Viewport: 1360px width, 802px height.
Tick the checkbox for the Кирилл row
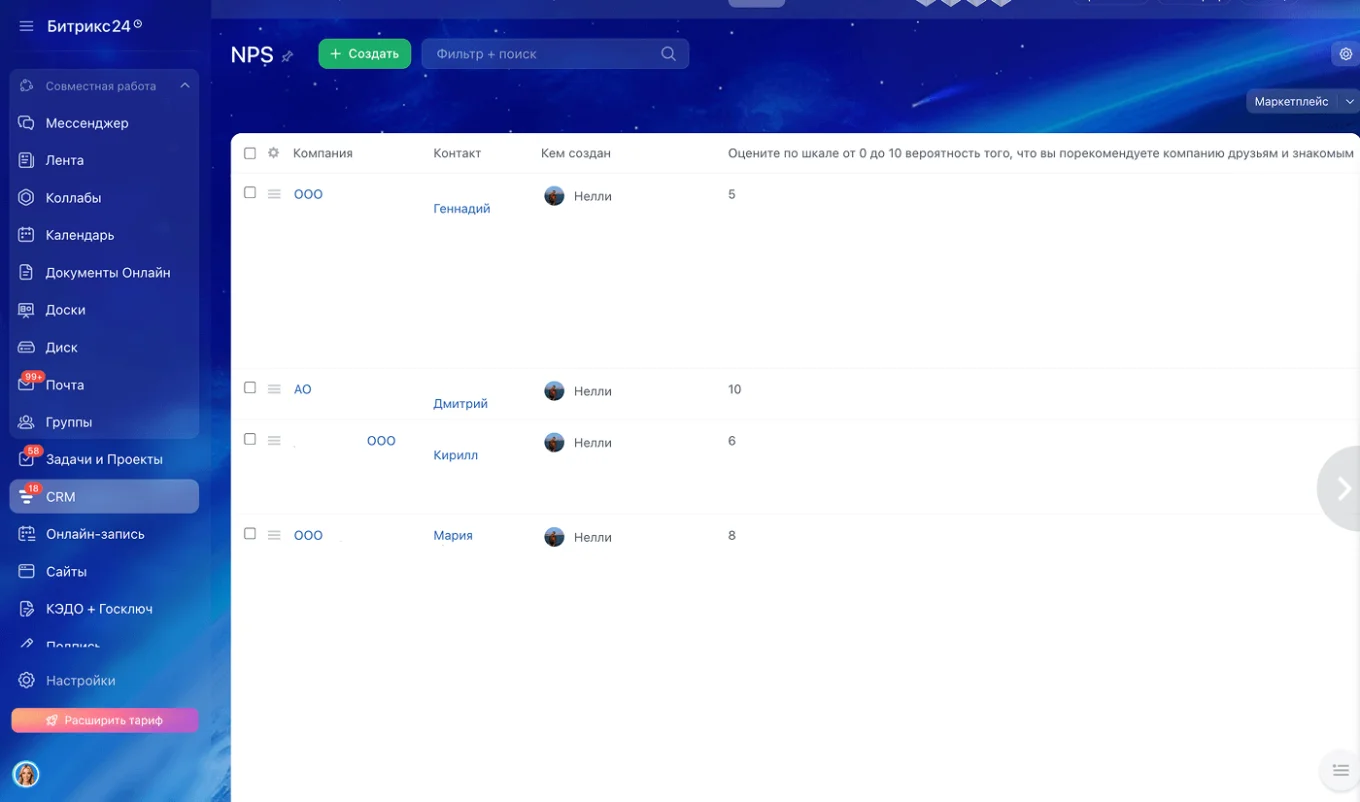(250, 439)
